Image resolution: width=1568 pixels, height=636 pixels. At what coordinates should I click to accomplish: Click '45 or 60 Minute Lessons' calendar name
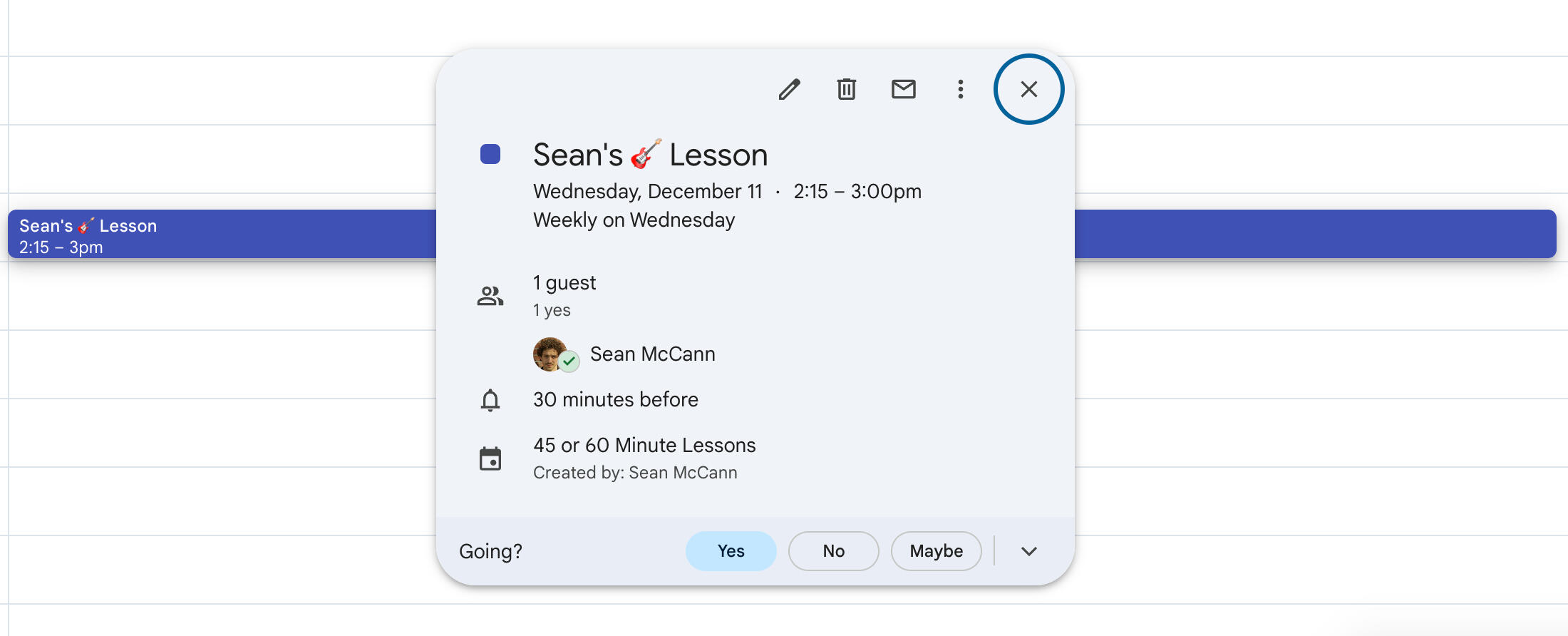pyautogui.click(x=644, y=445)
